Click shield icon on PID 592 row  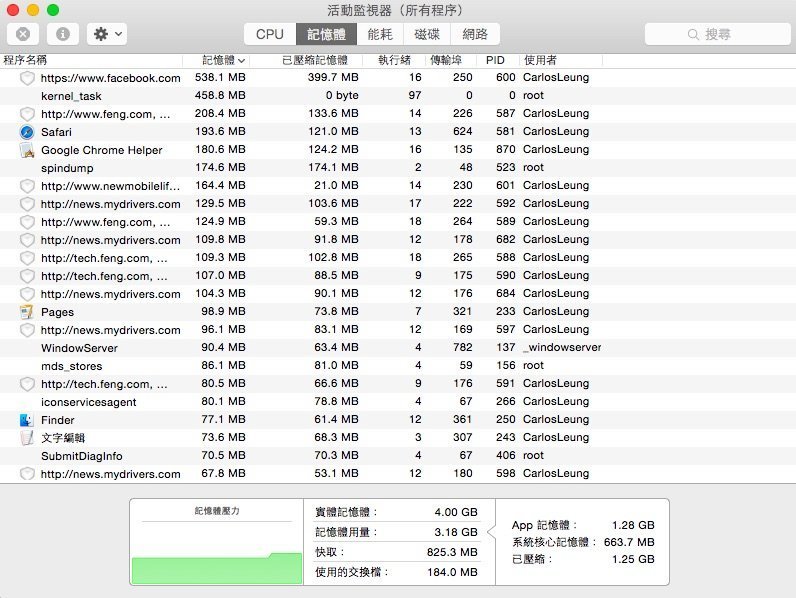(x=27, y=204)
